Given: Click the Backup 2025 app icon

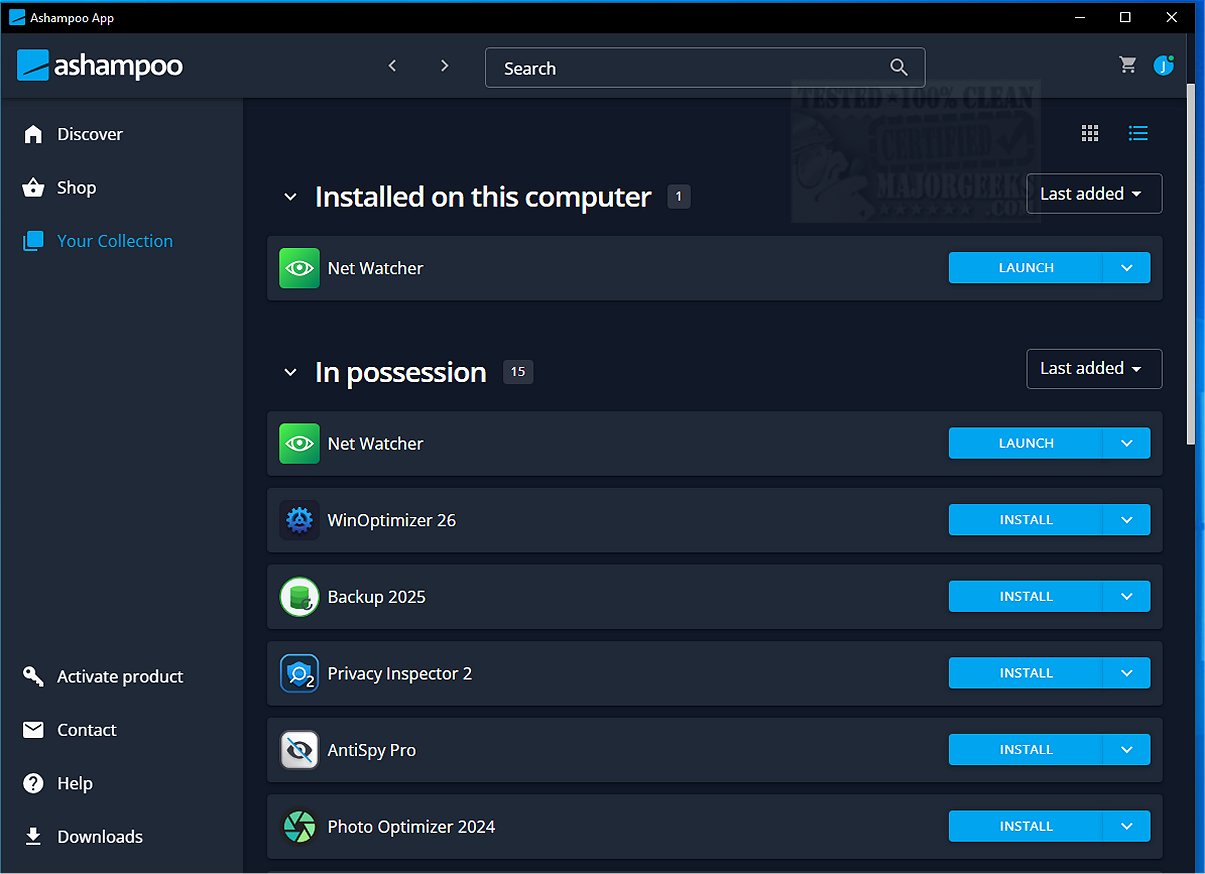Looking at the screenshot, I should 299,597.
